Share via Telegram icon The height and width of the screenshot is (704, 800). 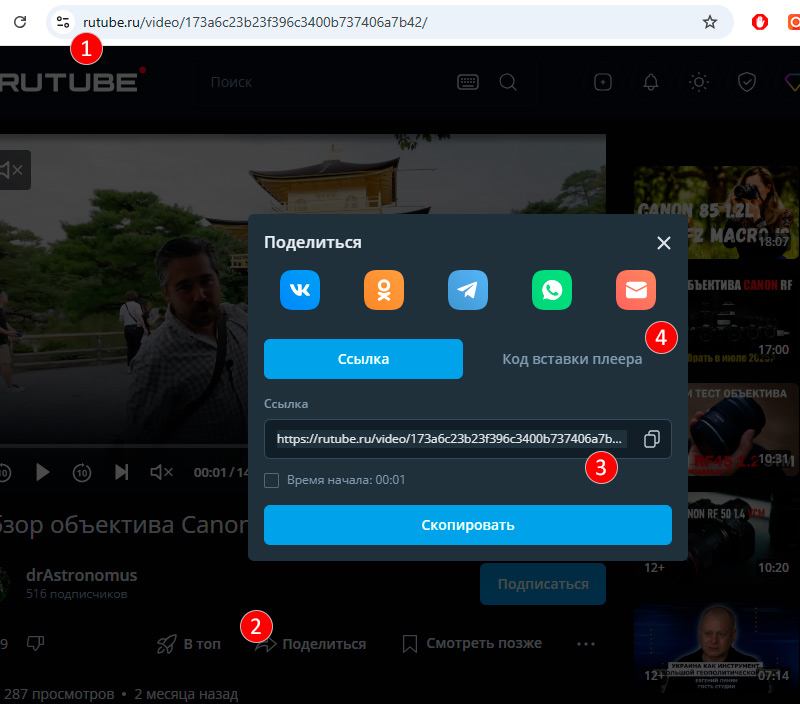[468, 290]
